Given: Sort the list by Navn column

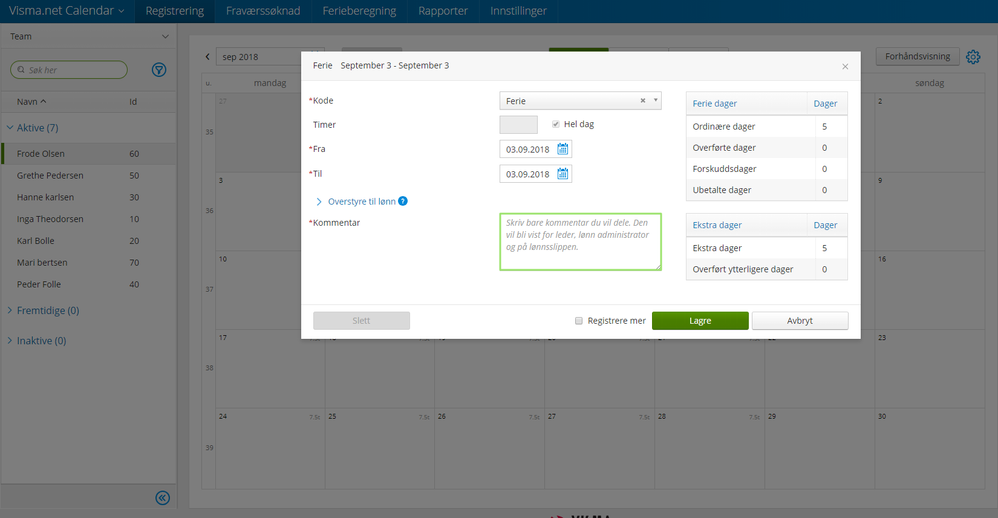Looking at the screenshot, I should tap(31, 102).
